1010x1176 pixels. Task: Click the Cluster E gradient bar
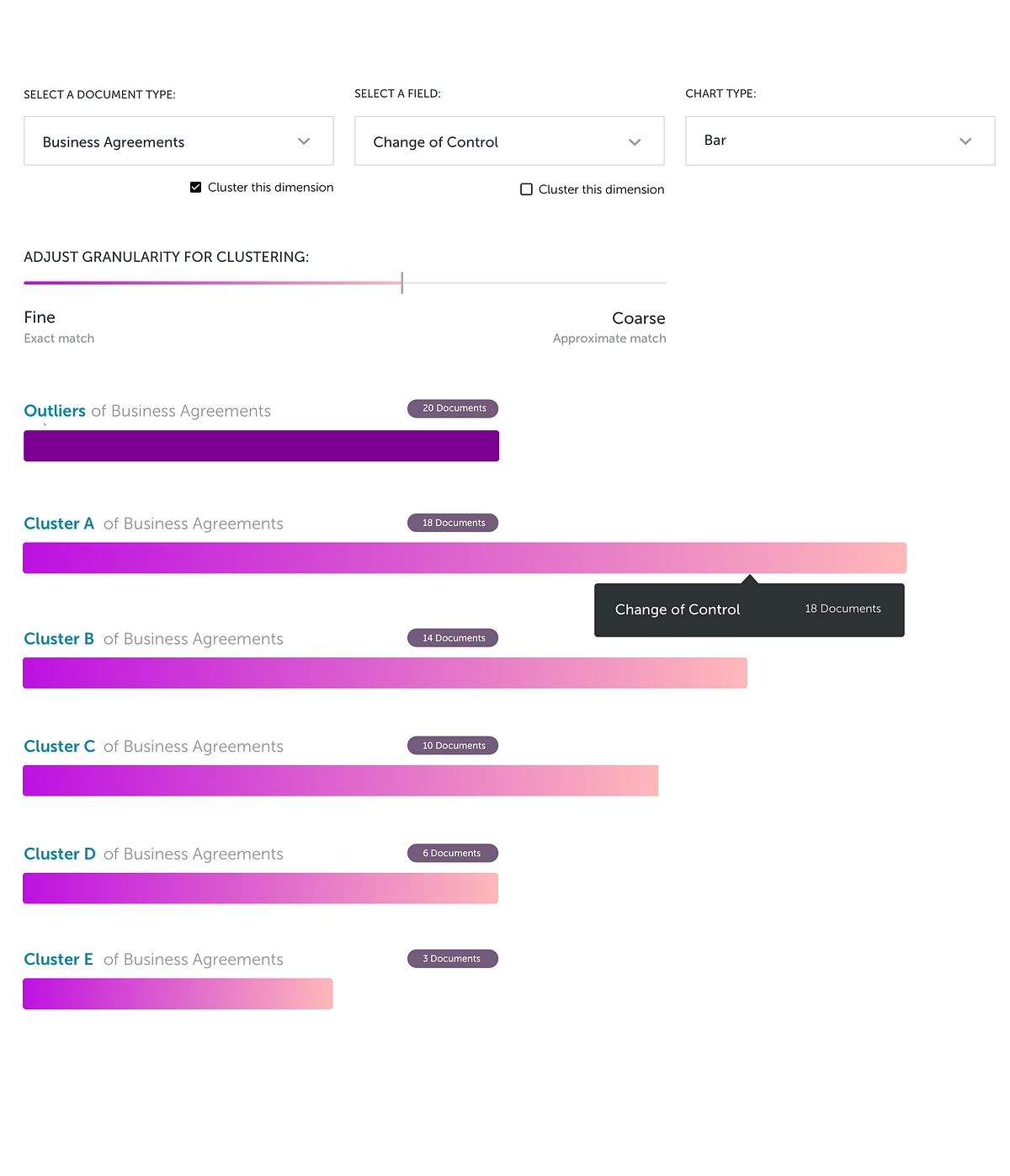point(178,994)
